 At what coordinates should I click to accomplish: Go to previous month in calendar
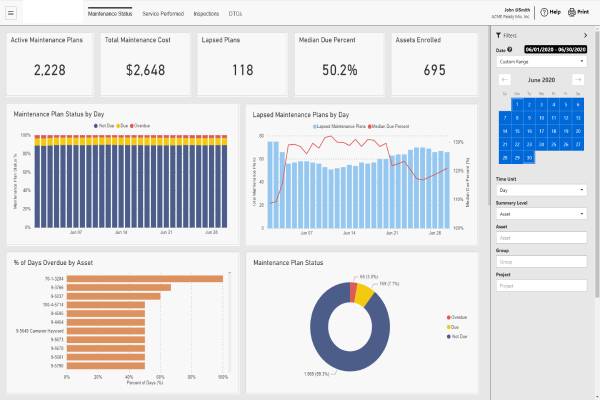click(504, 78)
